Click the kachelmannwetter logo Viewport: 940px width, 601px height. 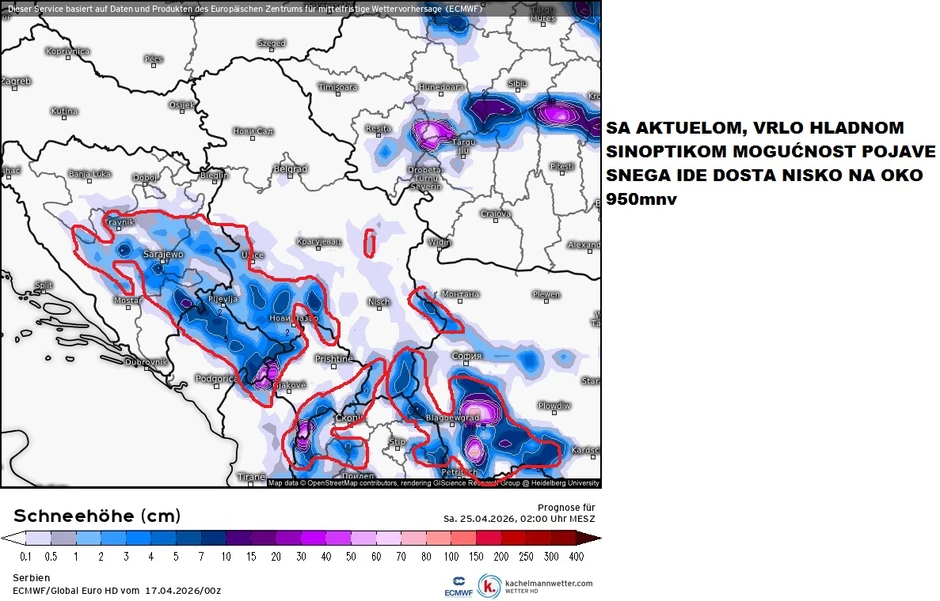click(x=490, y=587)
